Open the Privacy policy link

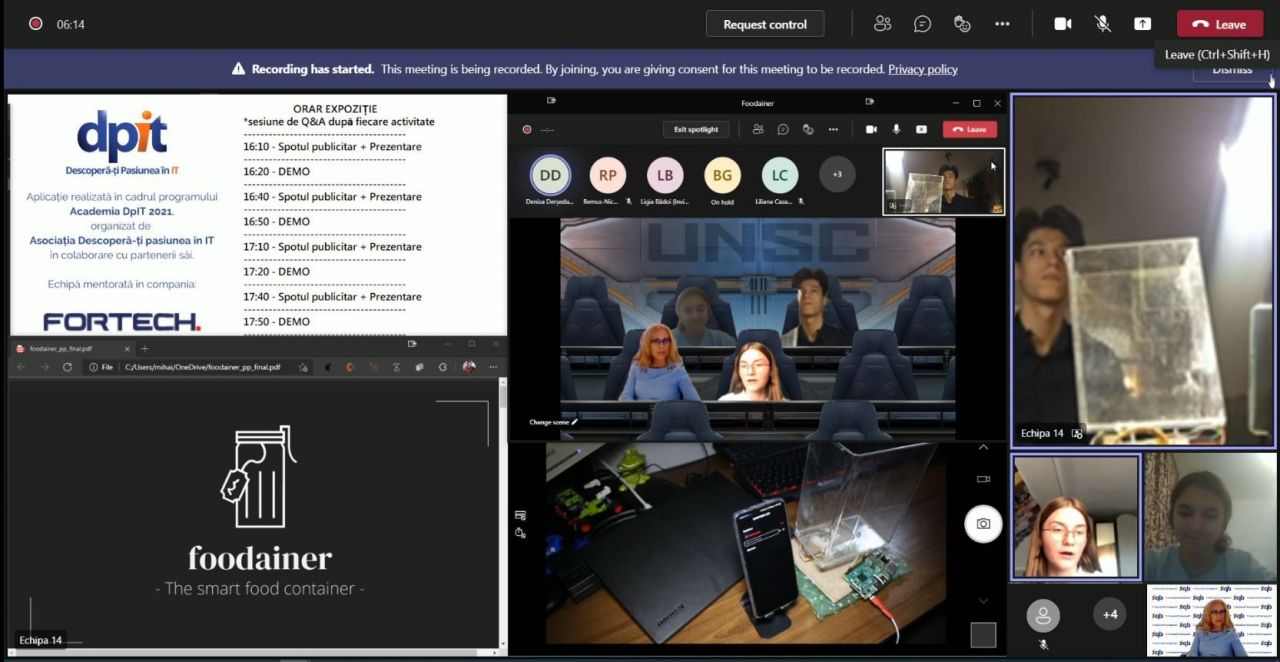(x=923, y=69)
